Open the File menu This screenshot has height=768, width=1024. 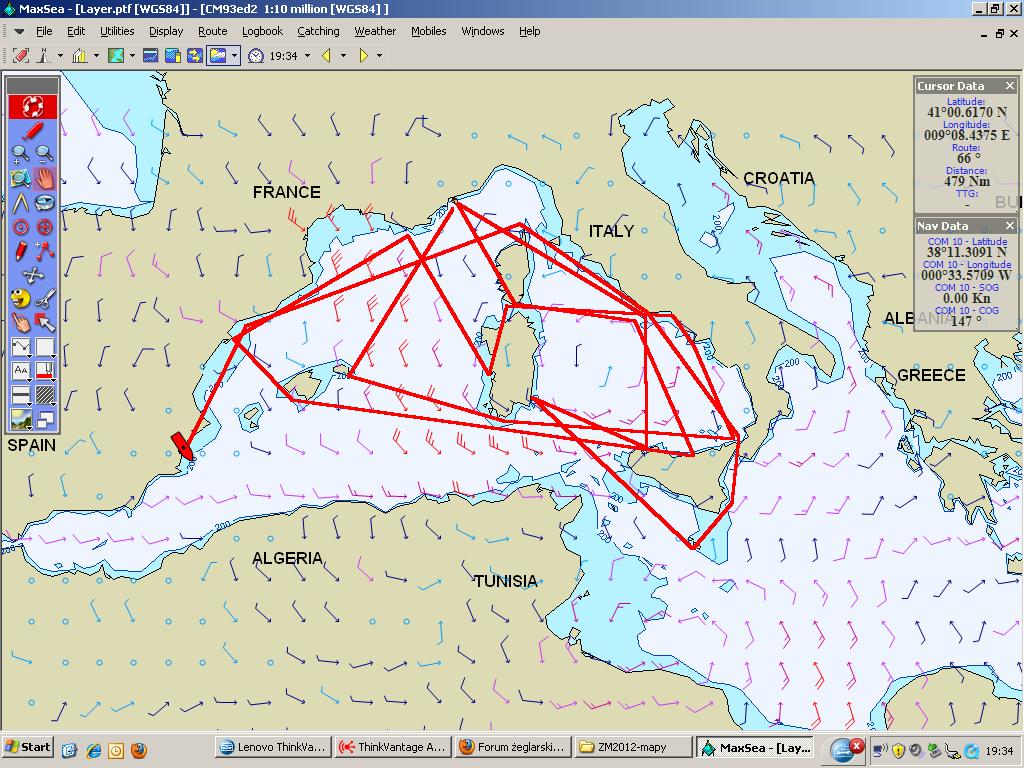(x=44, y=31)
